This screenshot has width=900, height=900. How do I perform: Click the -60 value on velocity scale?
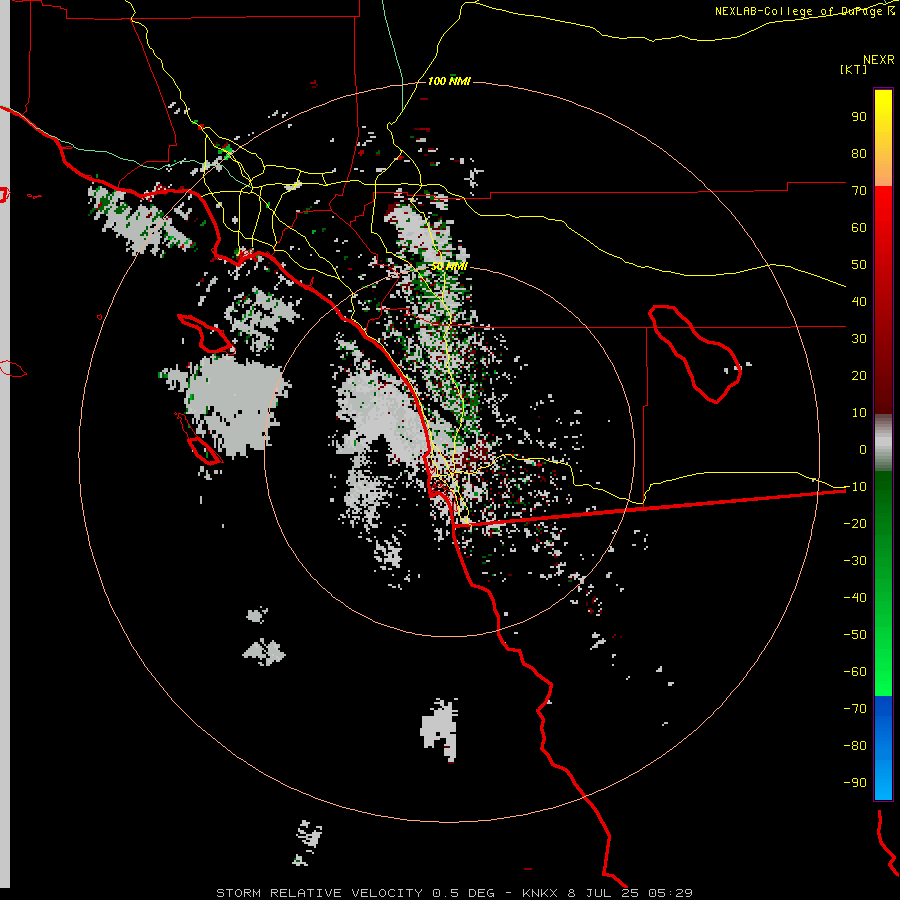click(x=855, y=672)
